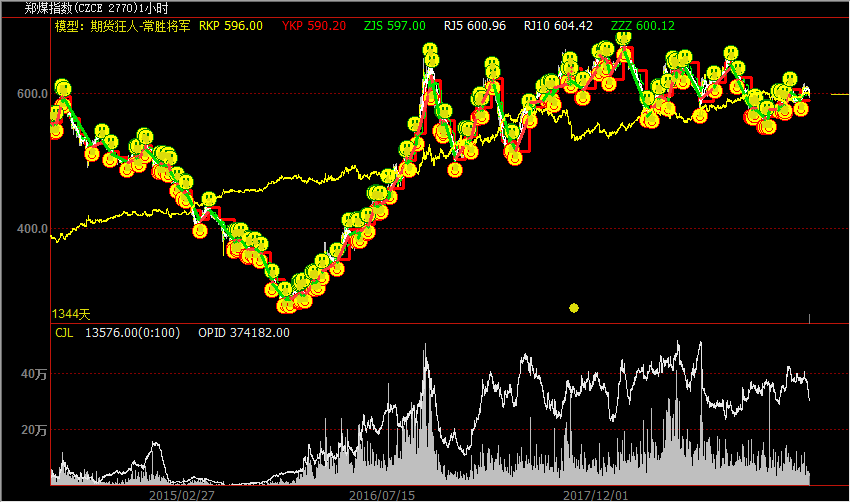Viewport: 851px width, 503px height.
Task: Click the 2015/02/27 date on timeline
Action: coord(183,495)
